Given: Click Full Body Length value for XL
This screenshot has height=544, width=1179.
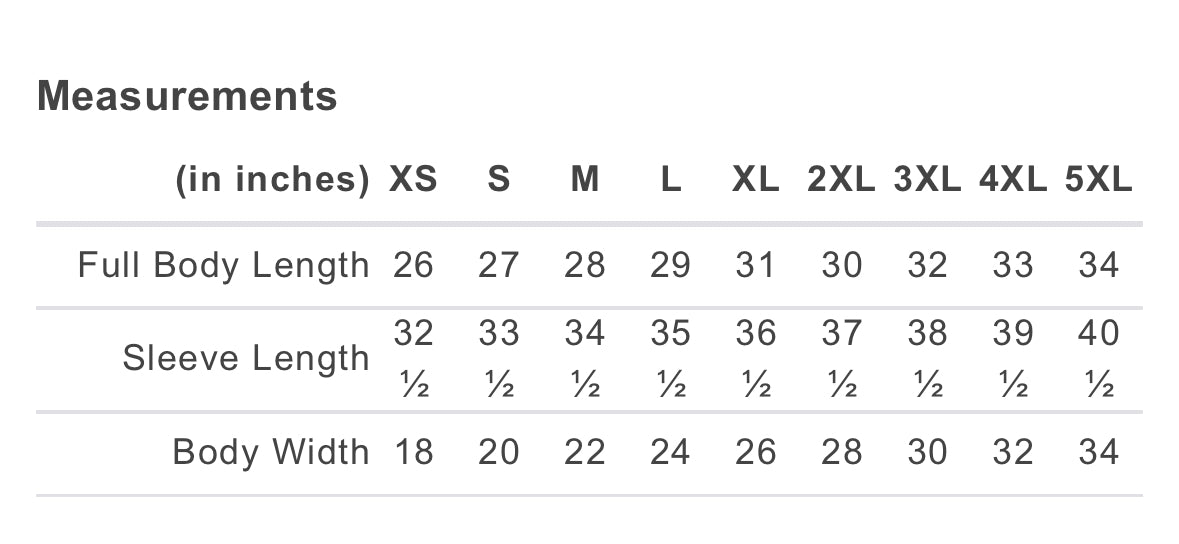Looking at the screenshot, I should (x=755, y=265).
